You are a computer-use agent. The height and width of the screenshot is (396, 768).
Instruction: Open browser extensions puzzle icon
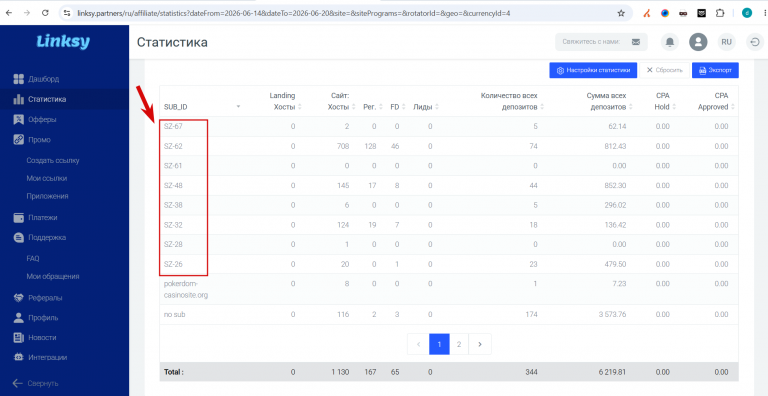tap(720, 13)
